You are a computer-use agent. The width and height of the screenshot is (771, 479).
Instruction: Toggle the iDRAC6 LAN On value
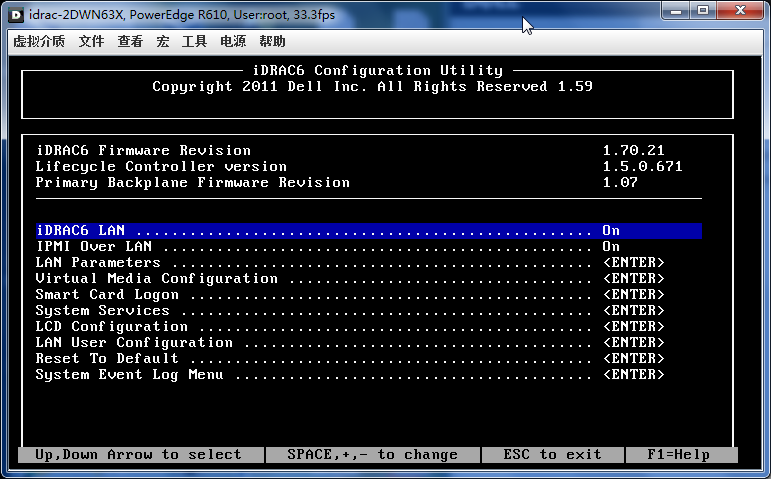pos(611,231)
